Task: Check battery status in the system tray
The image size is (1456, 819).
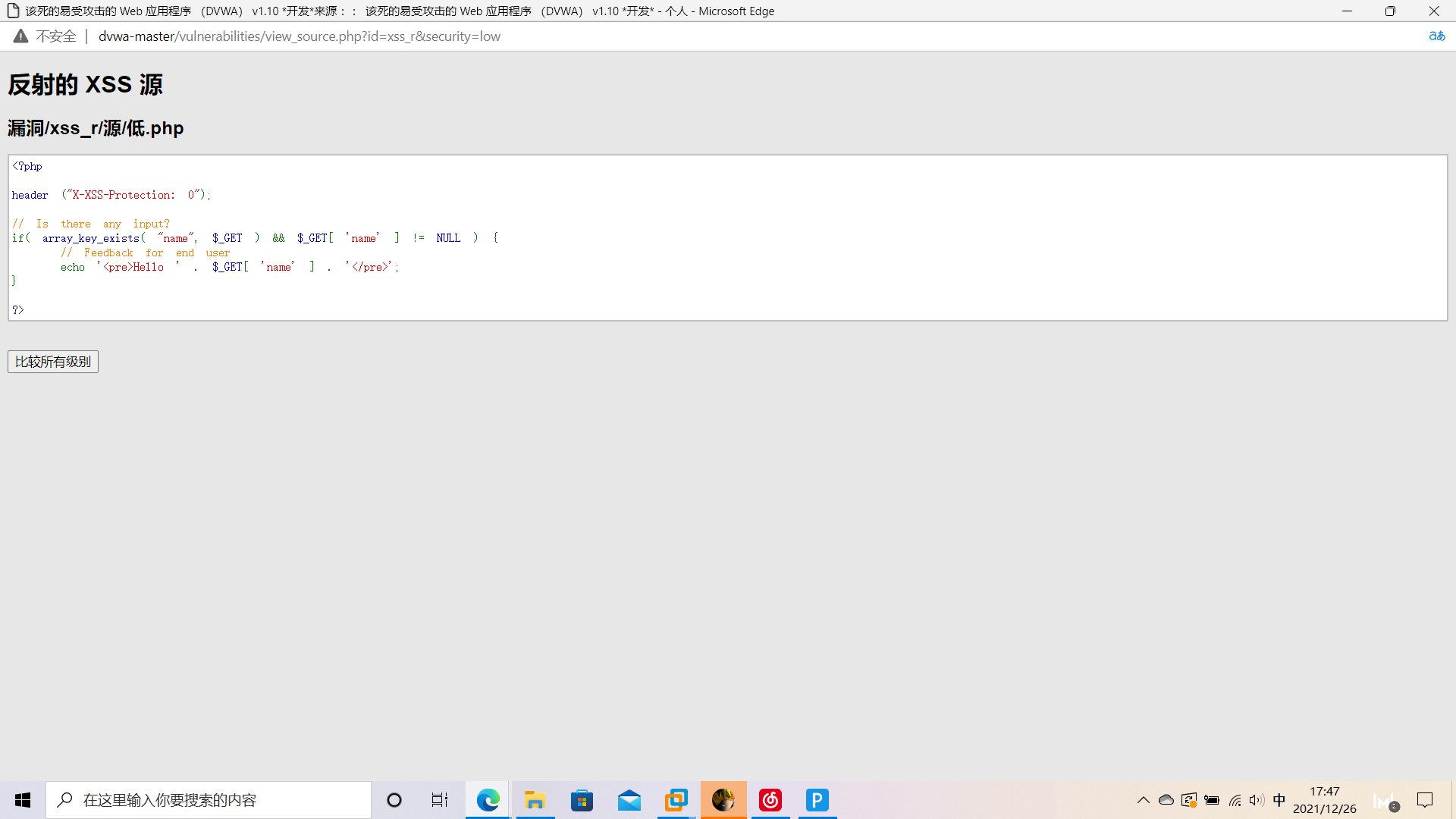Action: [x=1212, y=800]
